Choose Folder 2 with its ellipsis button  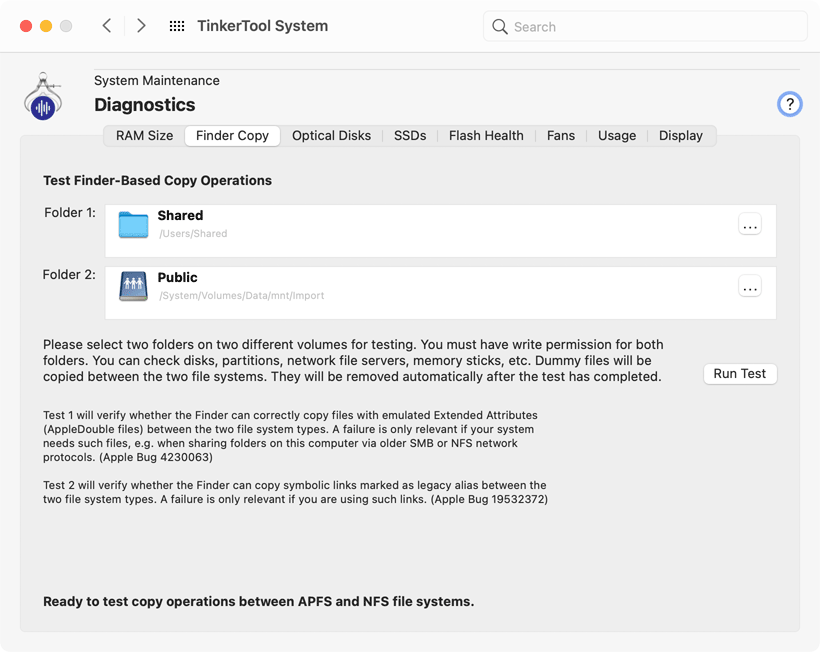click(749, 287)
